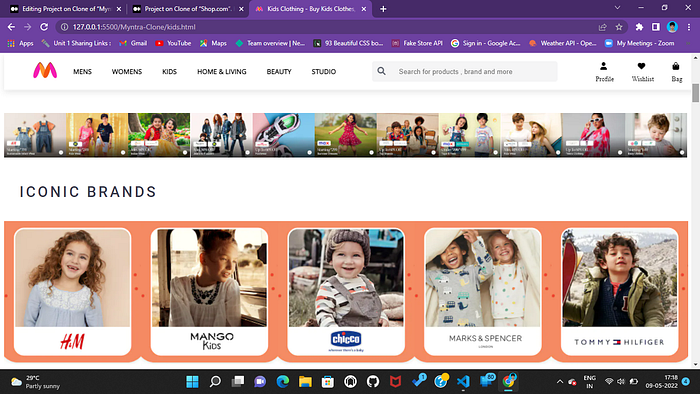Open the MENS menu

pos(83,71)
